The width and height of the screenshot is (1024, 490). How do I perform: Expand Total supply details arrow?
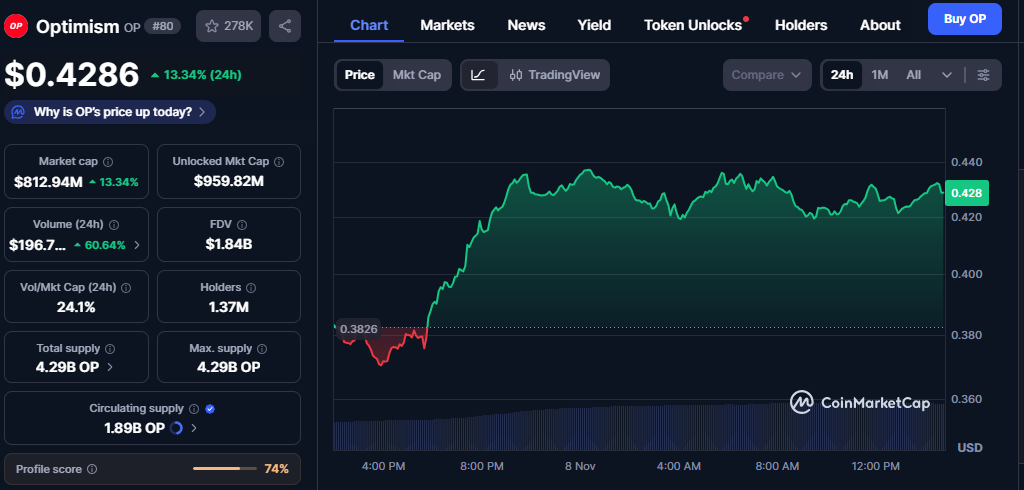[x=109, y=367]
